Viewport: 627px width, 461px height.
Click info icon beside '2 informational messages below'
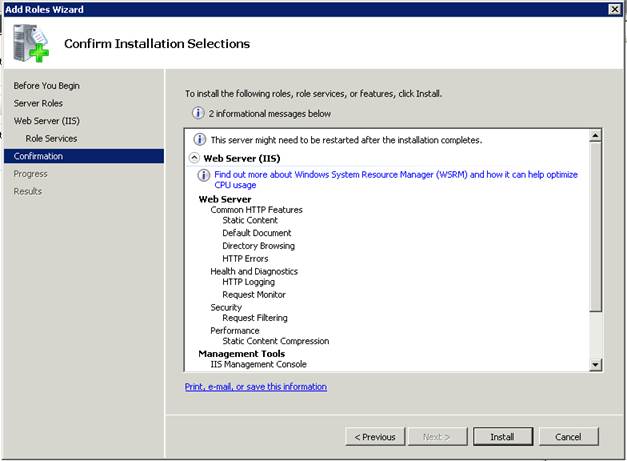[198, 113]
